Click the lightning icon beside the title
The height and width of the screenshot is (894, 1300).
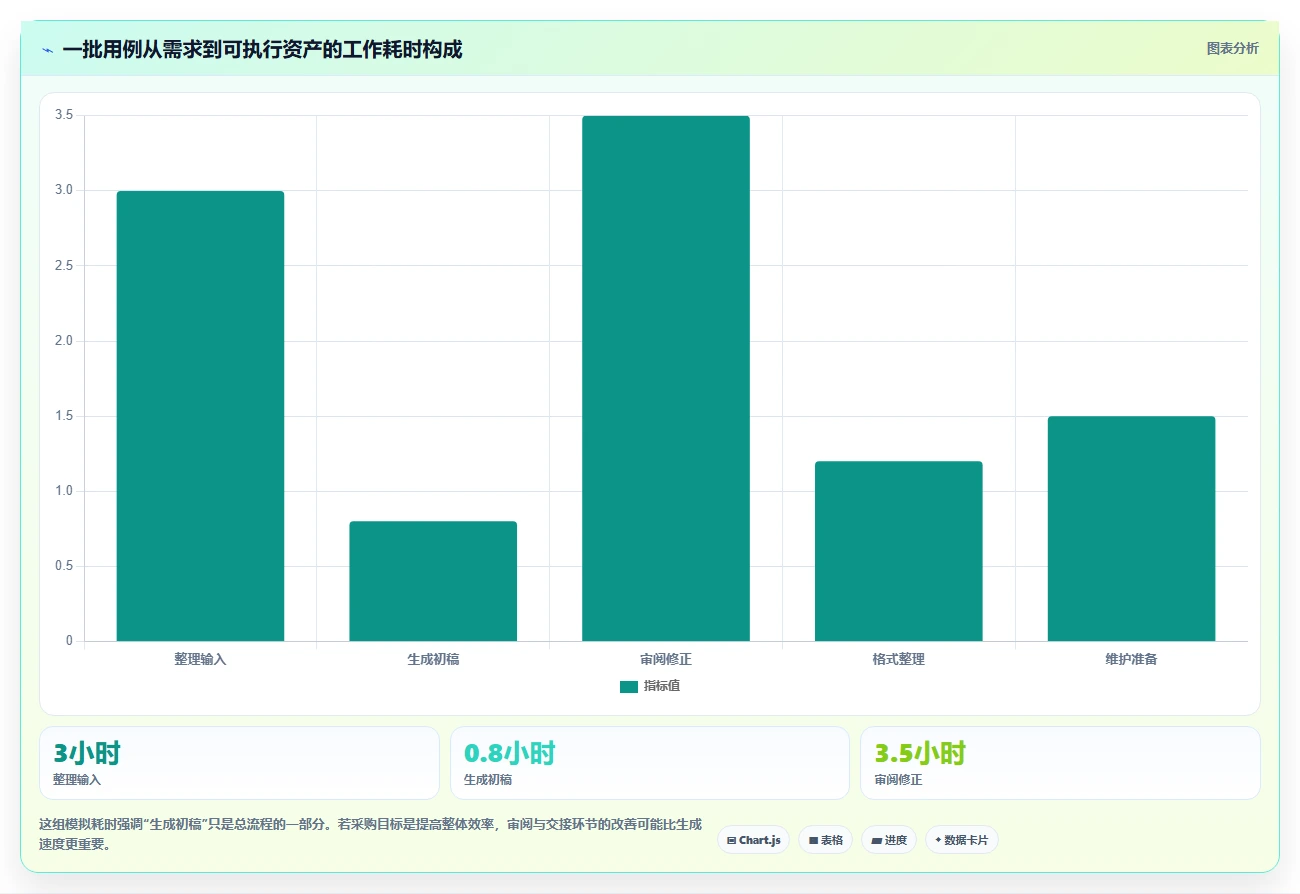pos(47,50)
